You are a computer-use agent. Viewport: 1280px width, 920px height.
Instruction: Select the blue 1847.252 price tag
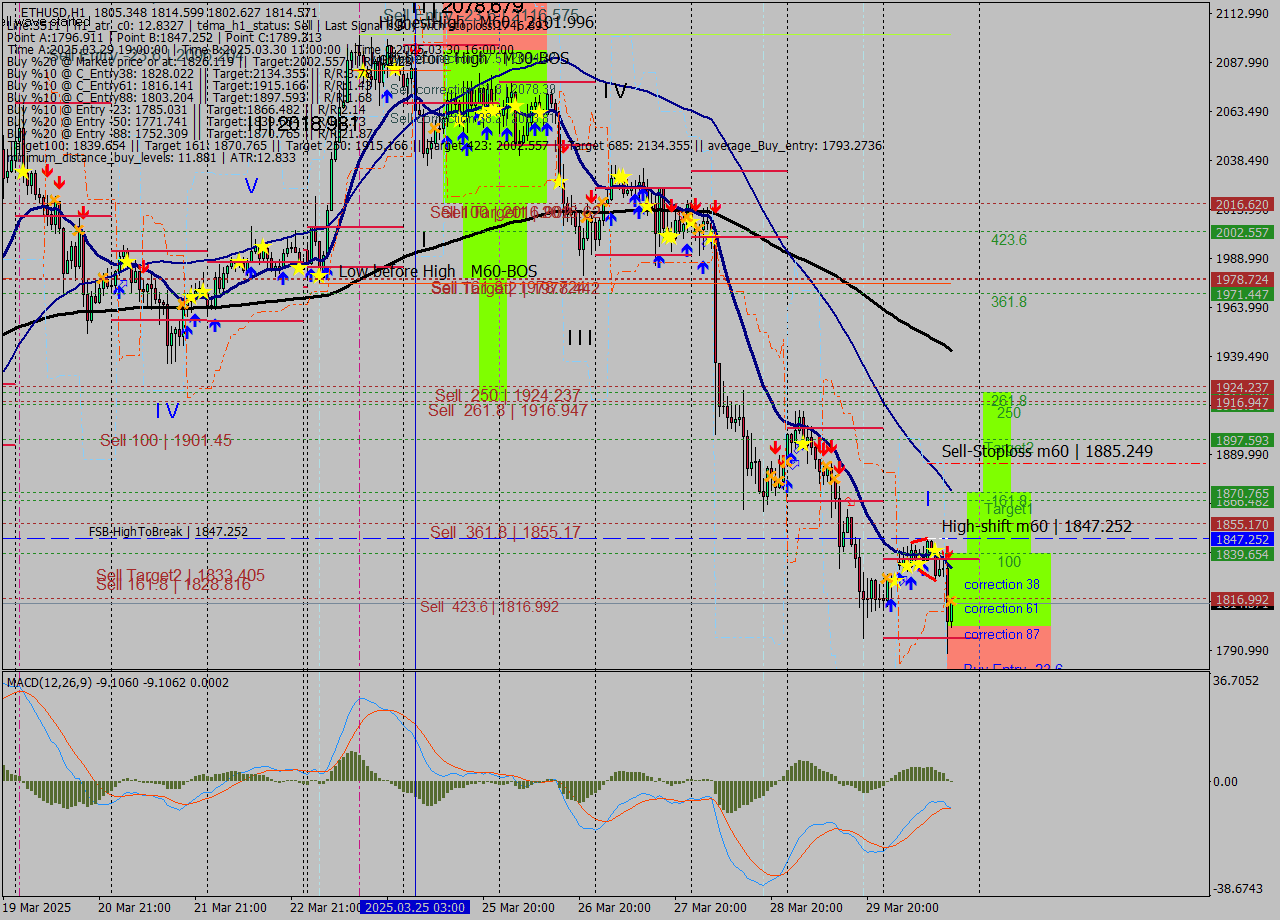(1242, 539)
